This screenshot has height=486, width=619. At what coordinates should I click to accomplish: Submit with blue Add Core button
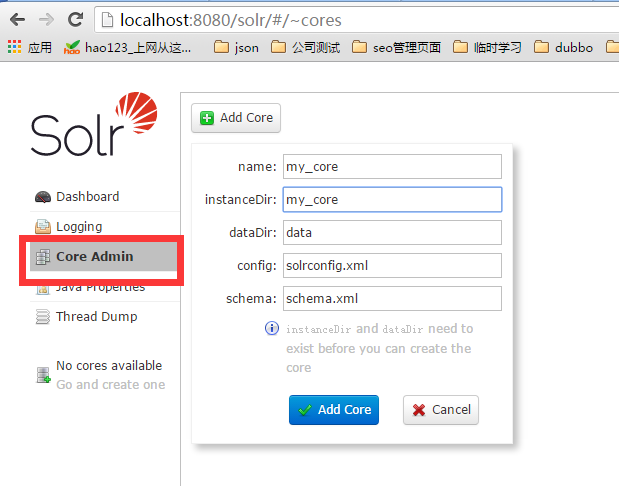(334, 410)
